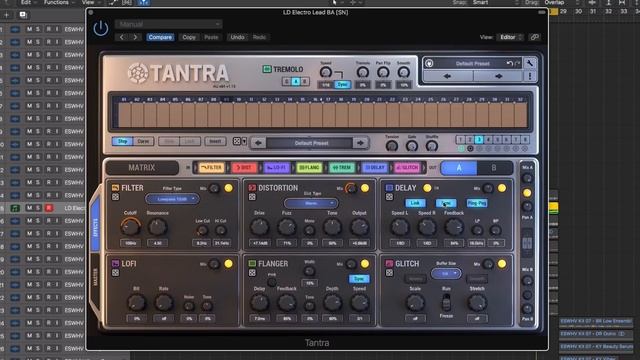Open the Dist Type dropdown

(x=311, y=203)
